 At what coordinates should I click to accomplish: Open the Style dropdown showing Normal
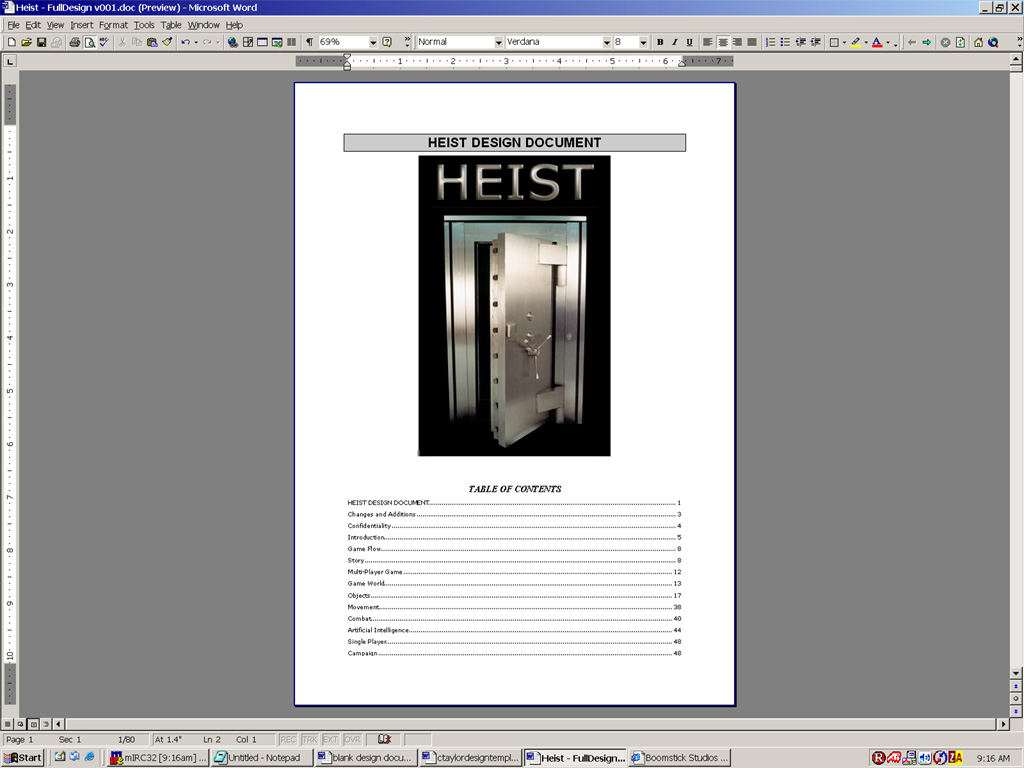coord(498,42)
